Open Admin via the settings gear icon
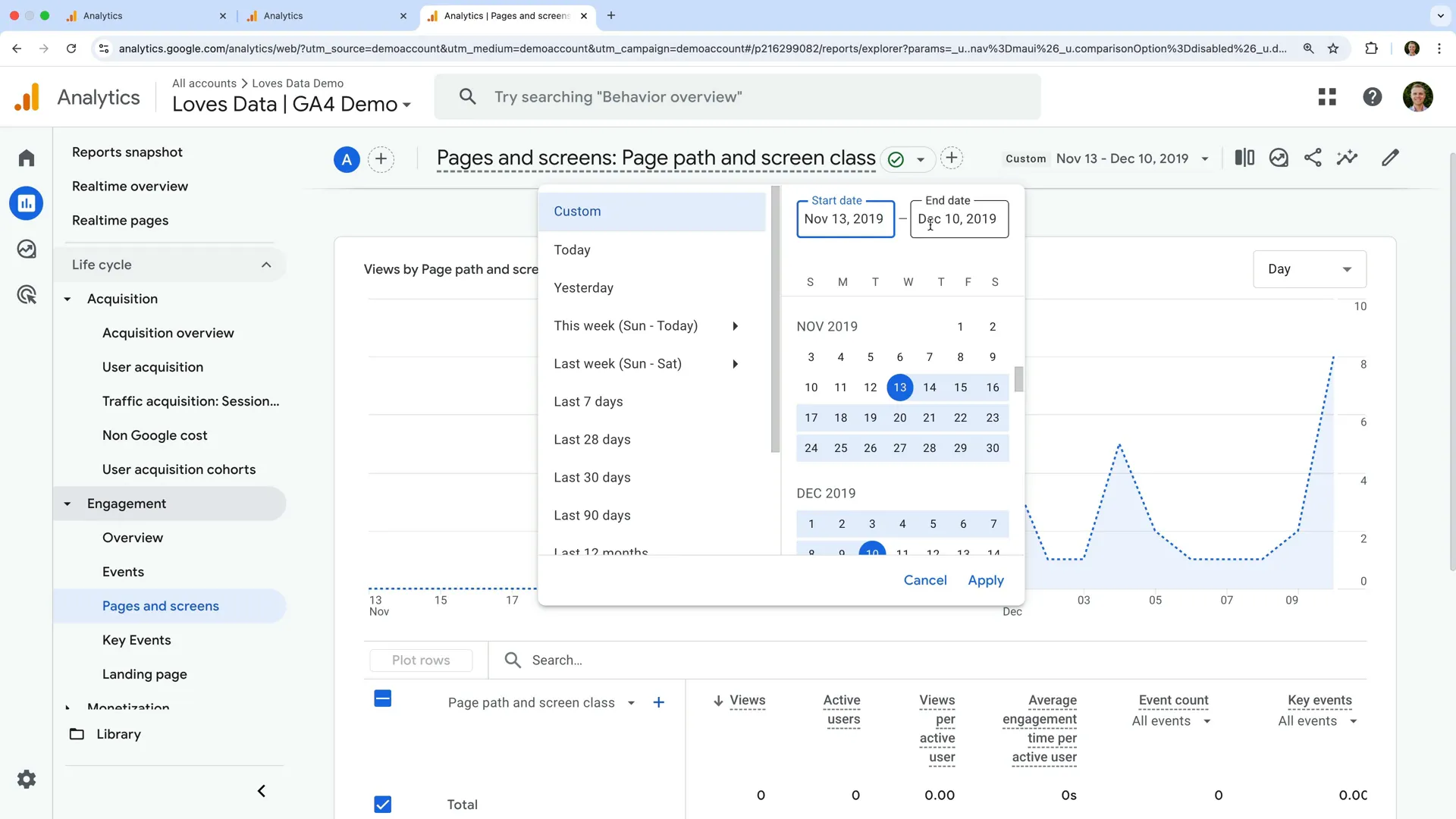This screenshot has width=1456, height=819. 27,779
